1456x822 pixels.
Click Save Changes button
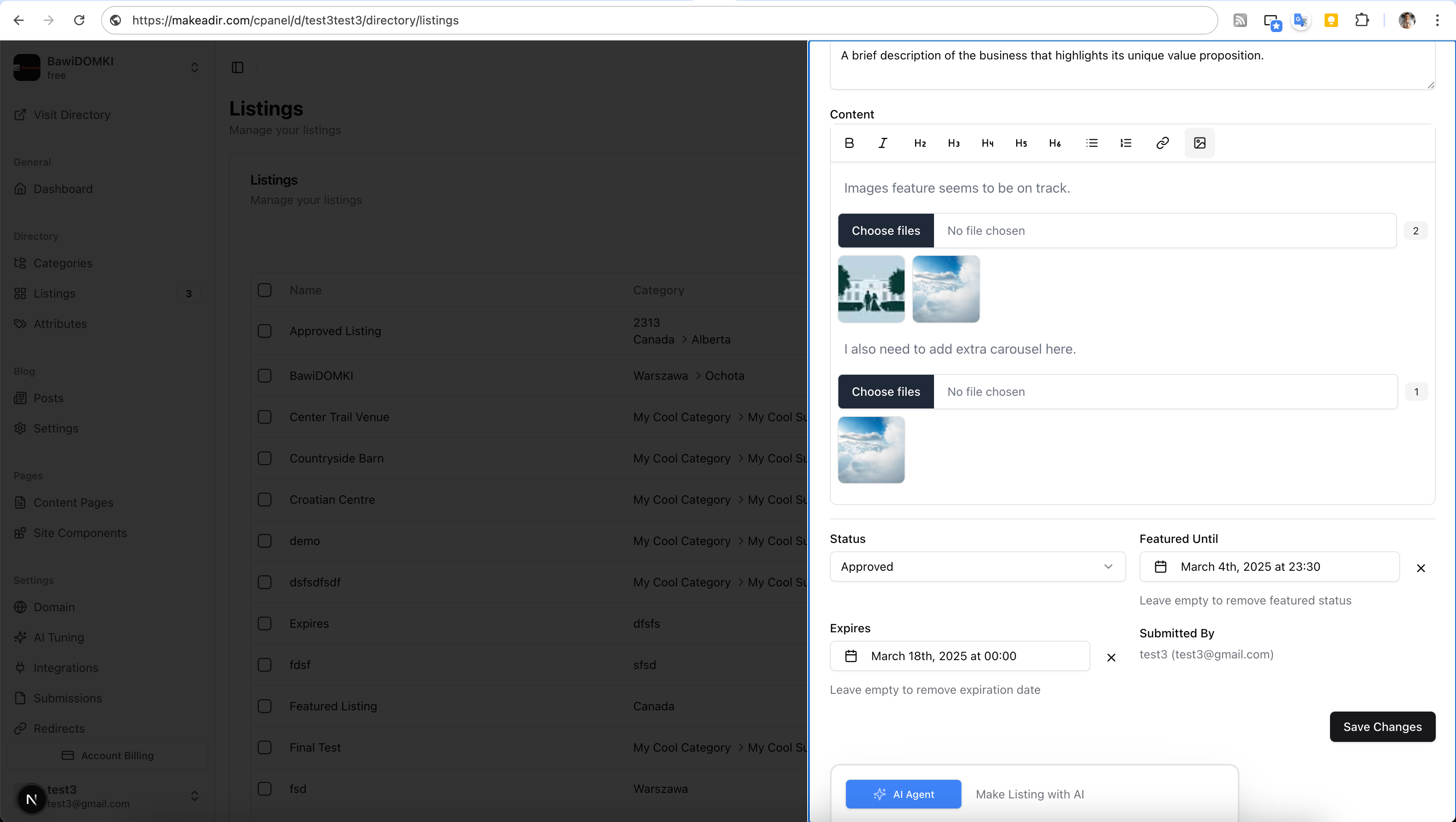[x=1382, y=726]
